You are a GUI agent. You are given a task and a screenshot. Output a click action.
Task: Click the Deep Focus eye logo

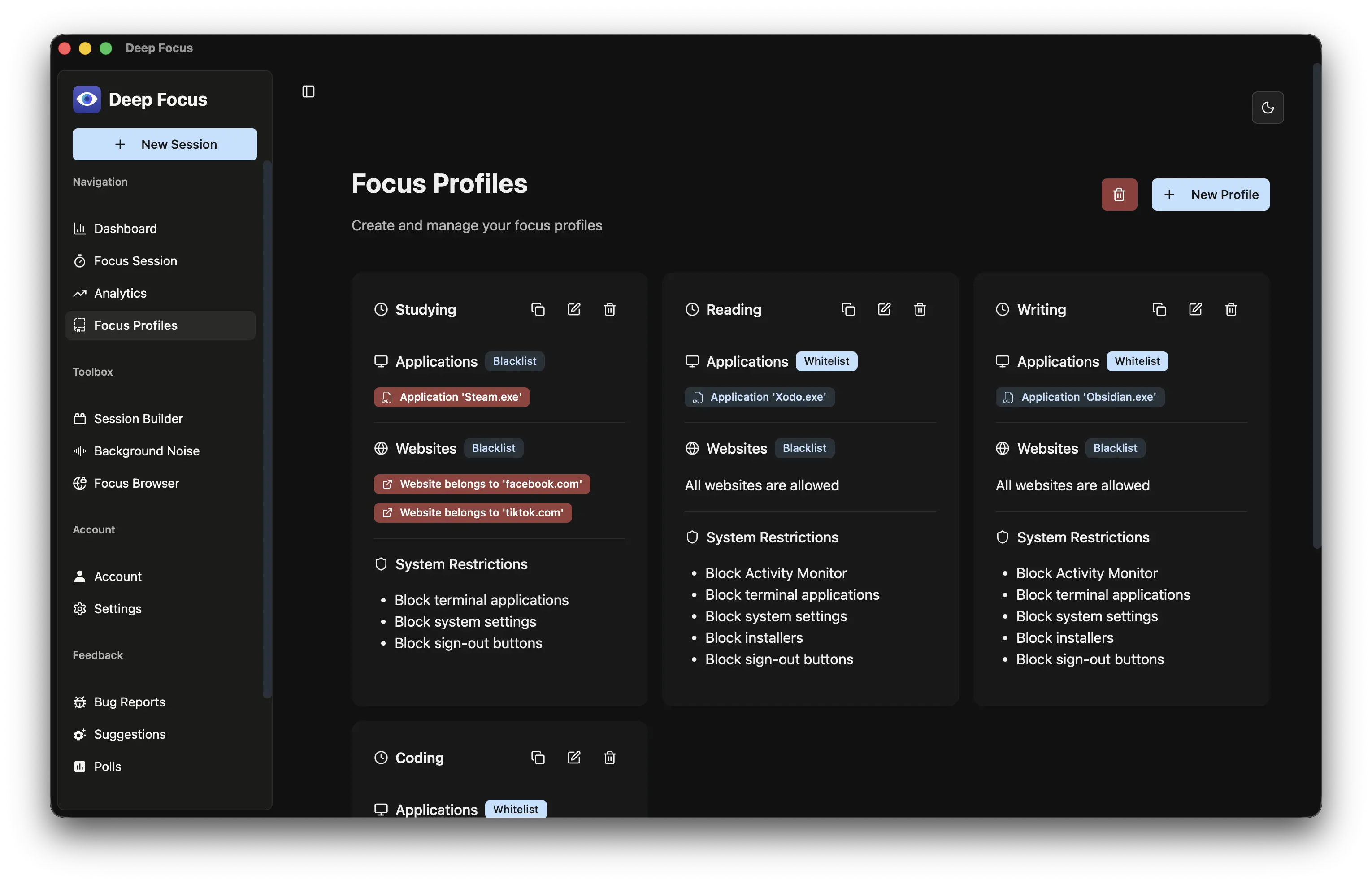point(87,100)
